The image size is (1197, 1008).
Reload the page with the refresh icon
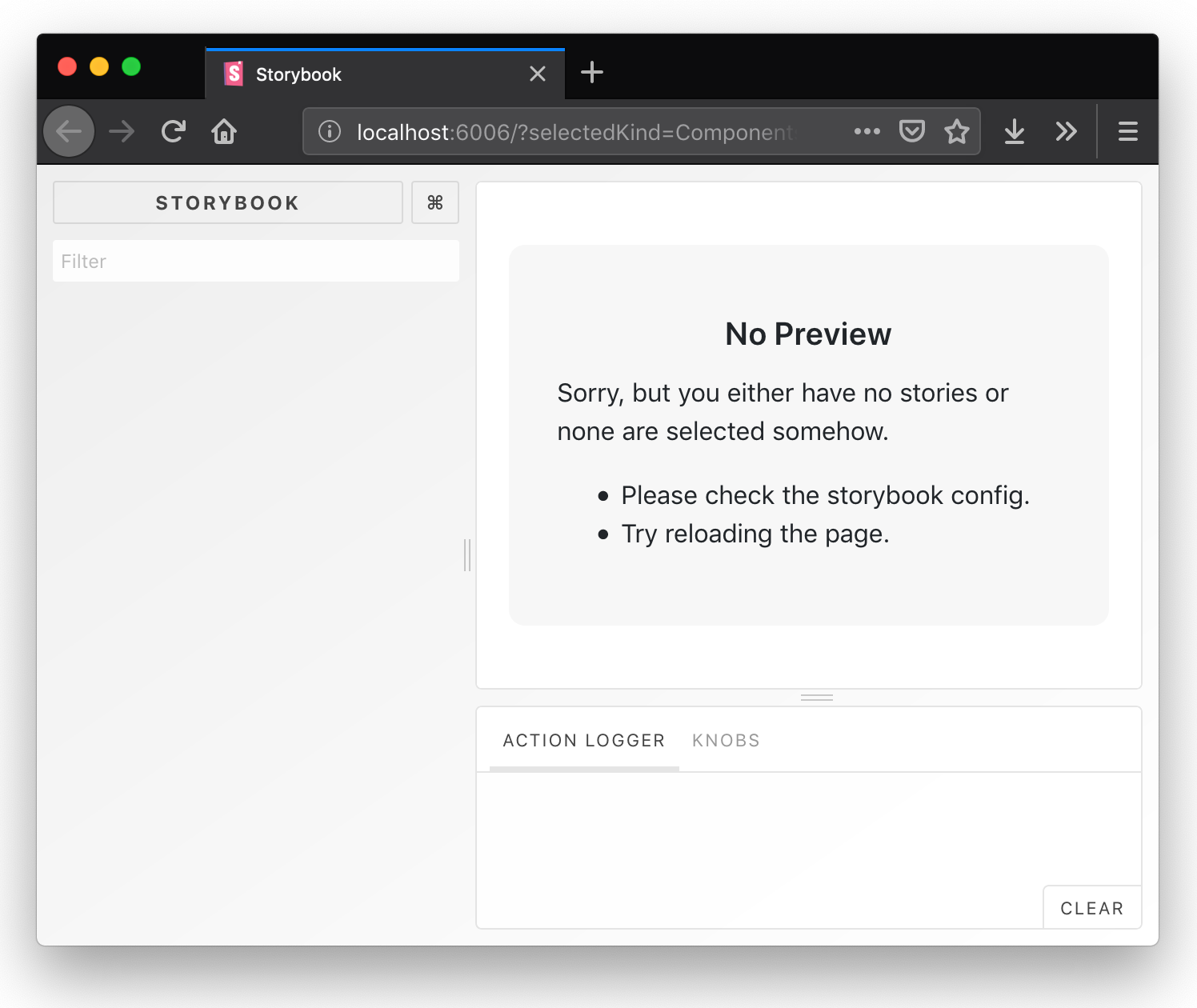coord(173,130)
